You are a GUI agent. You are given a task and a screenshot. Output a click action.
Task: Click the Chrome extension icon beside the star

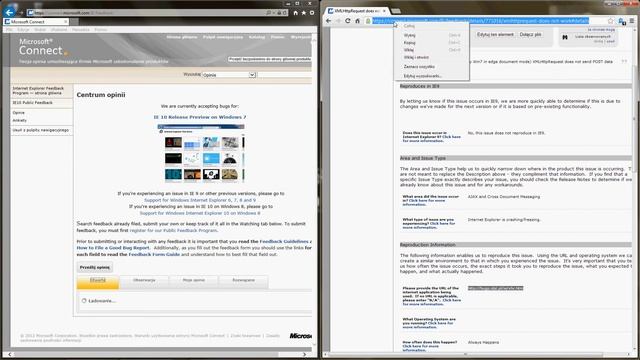click(621, 21)
